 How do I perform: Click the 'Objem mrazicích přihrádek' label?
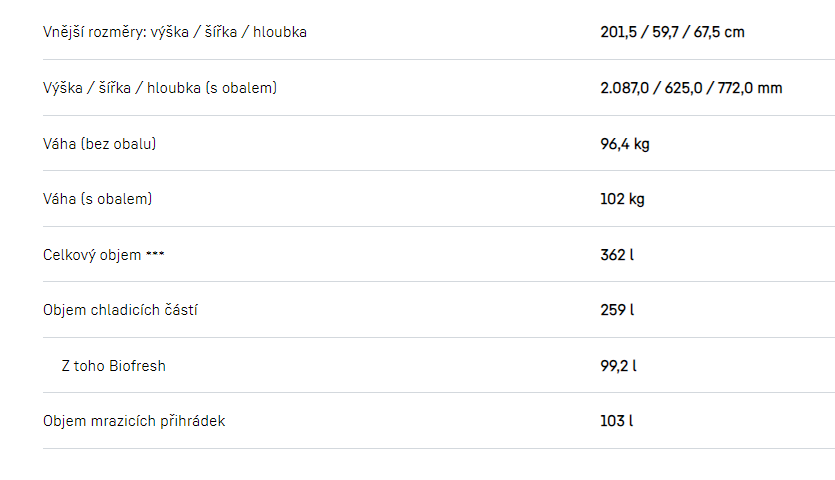click(134, 421)
